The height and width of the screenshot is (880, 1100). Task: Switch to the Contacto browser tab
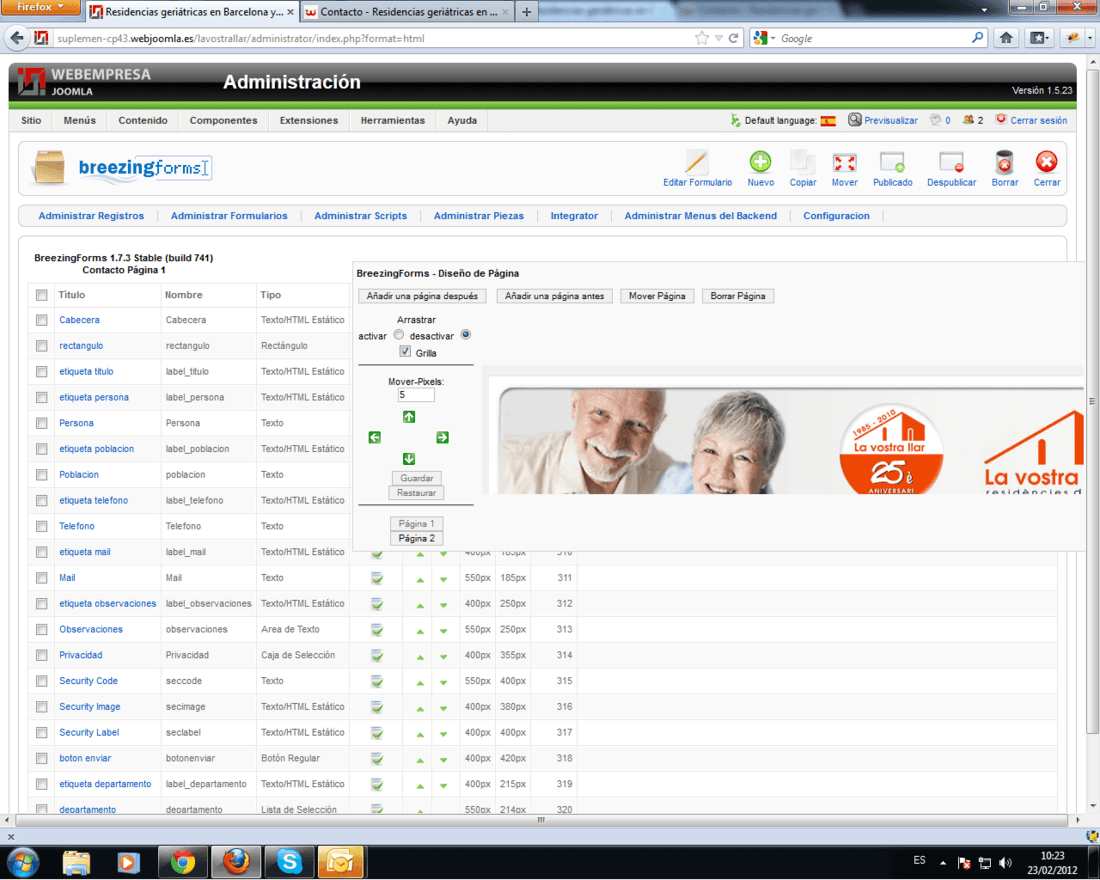tap(407, 12)
